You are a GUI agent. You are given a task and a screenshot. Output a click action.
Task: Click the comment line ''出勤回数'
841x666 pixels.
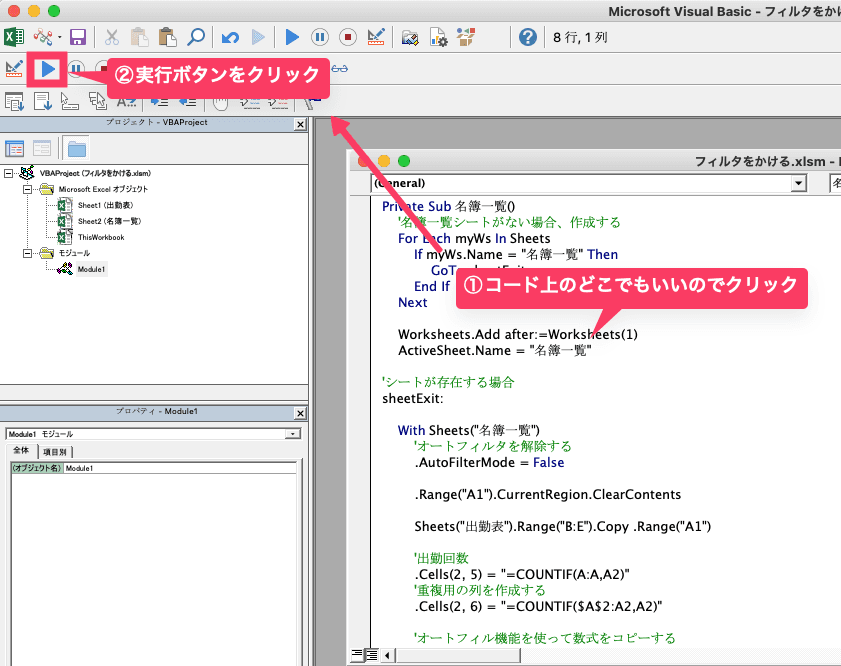tap(441, 558)
